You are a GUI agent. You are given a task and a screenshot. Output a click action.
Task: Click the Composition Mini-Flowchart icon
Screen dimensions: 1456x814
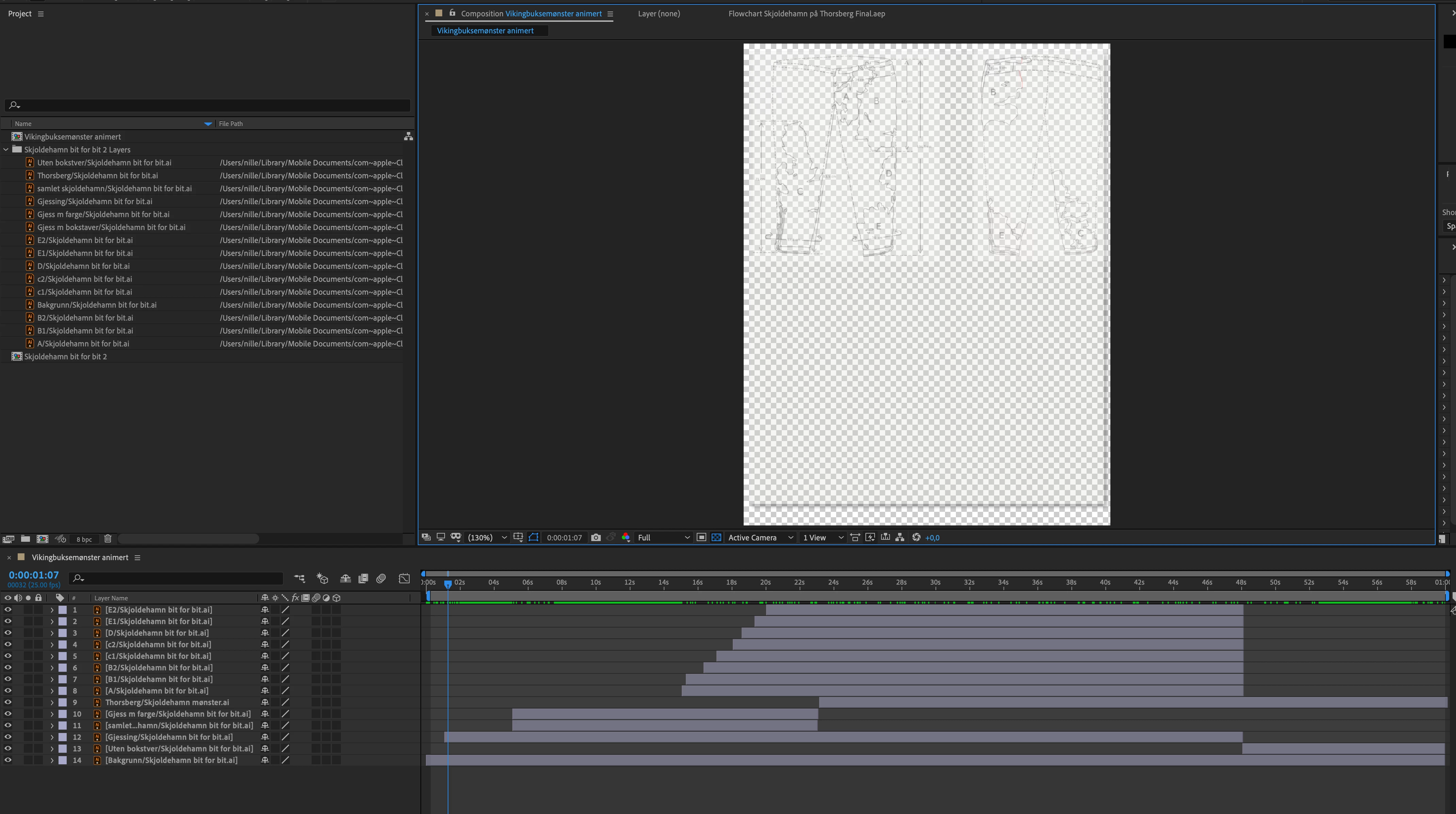[300, 578]
